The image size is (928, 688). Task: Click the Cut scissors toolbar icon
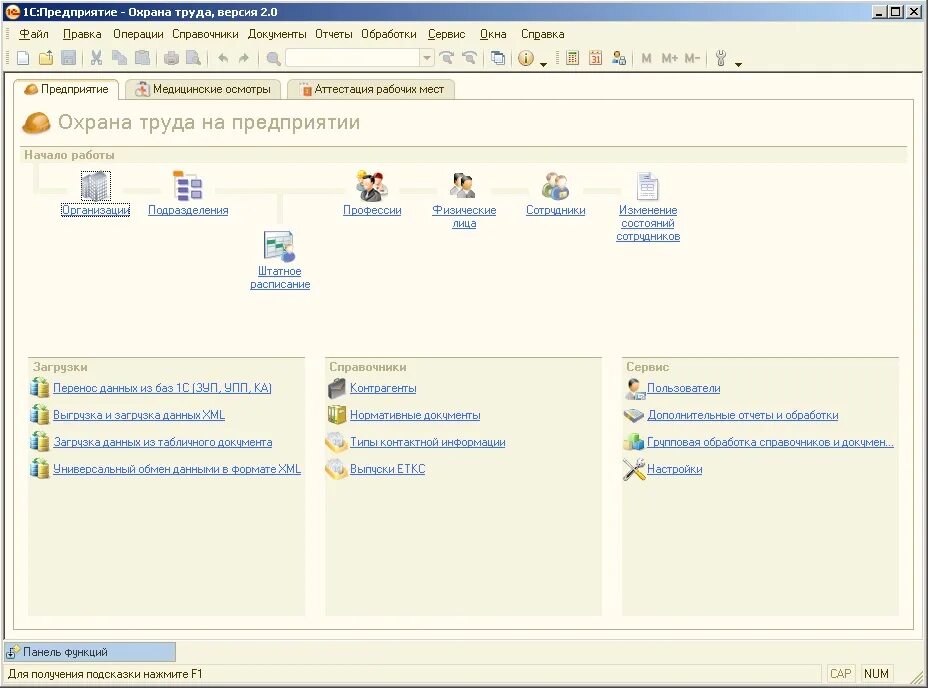(96, 58)
